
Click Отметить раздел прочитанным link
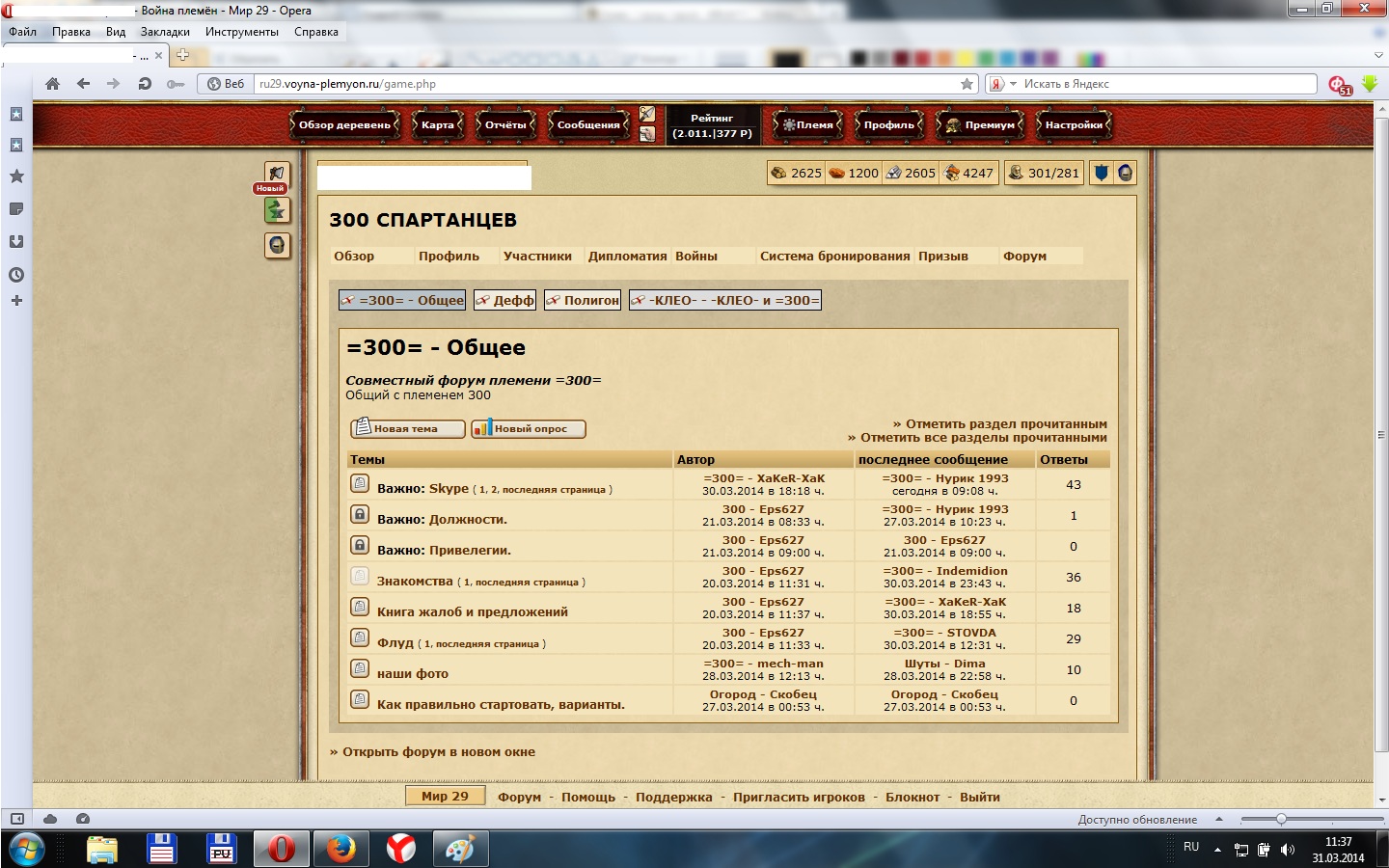(x=1000, y=423)
